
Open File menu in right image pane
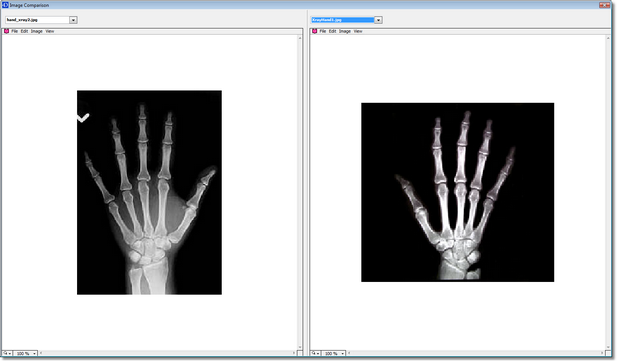pyautogui.click(x=323, y=31)
